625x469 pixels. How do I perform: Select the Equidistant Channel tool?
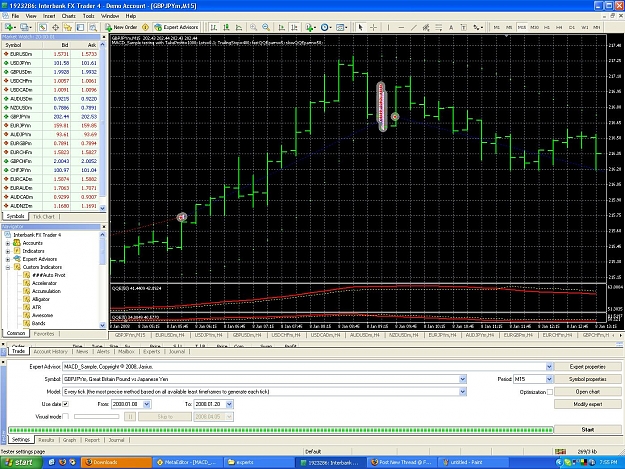point(426,27)
